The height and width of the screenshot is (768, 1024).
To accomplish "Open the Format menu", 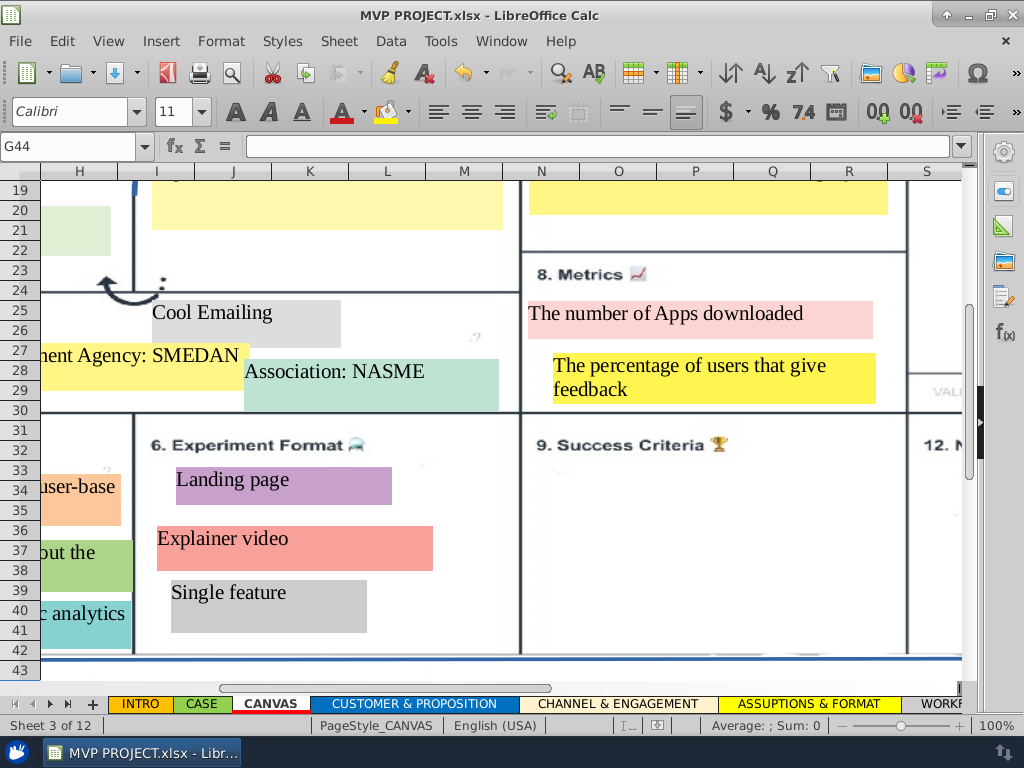I will coord(221,41).
